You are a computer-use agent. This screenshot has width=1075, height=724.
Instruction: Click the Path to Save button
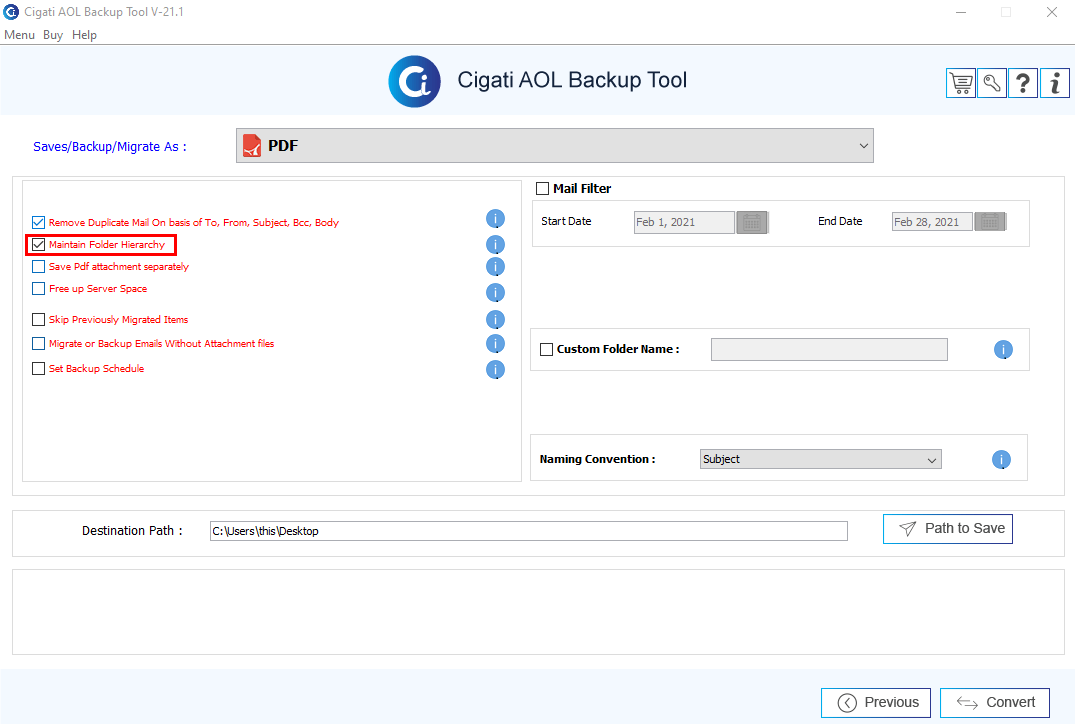(947, 529)
